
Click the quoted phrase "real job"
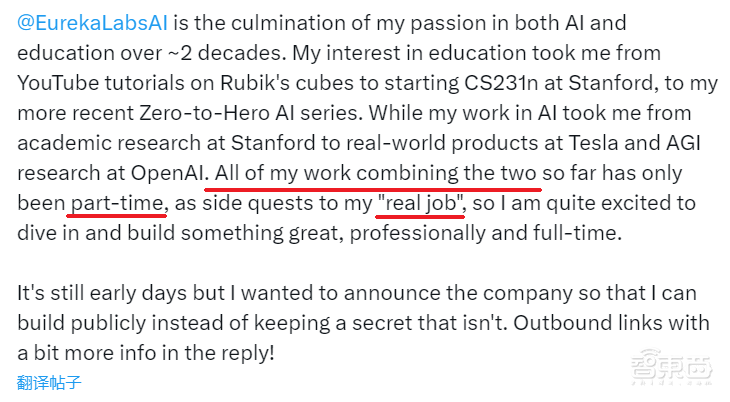point(421,204)
